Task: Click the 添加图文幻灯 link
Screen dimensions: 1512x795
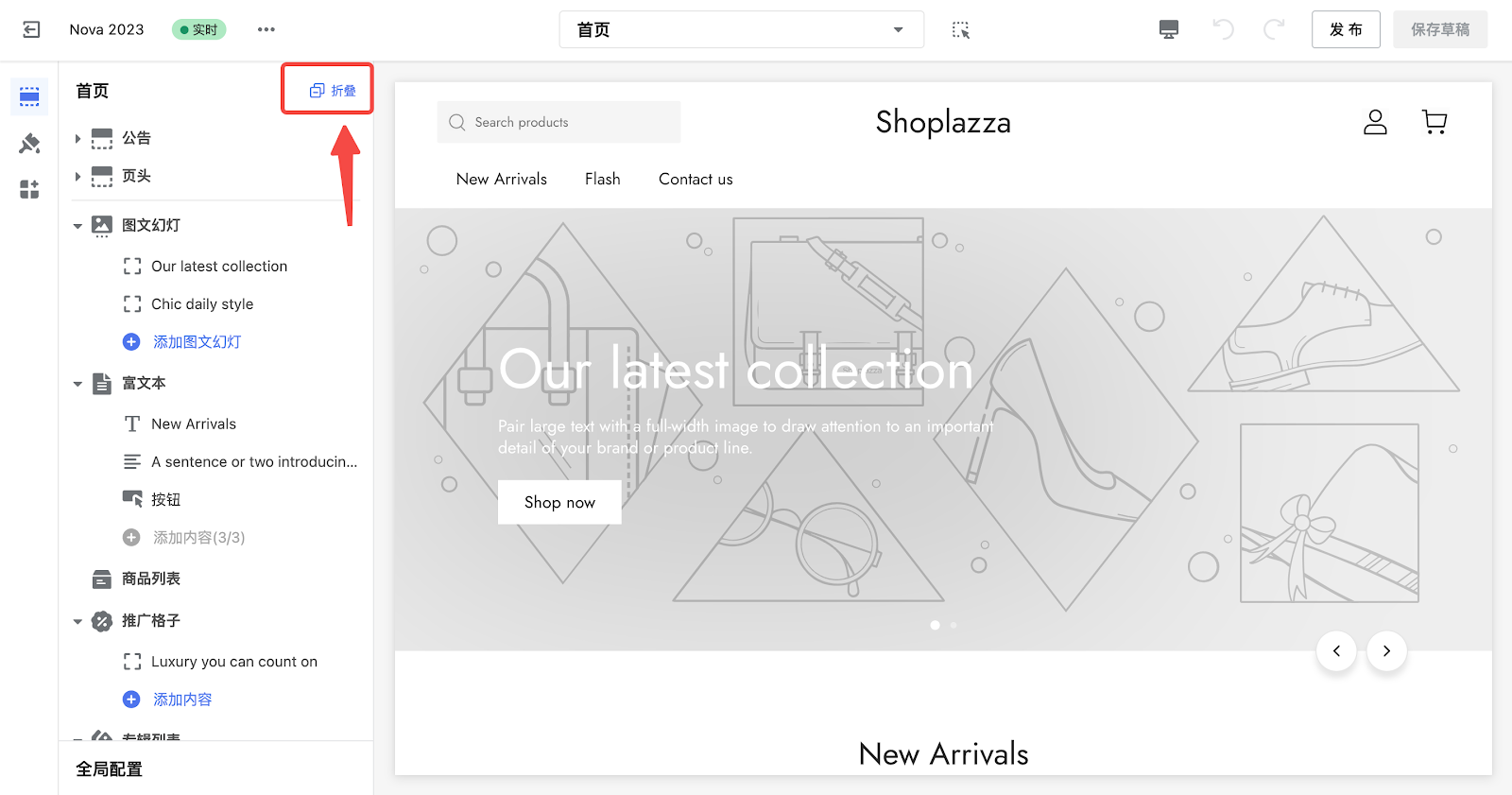Action: [197, 342]
